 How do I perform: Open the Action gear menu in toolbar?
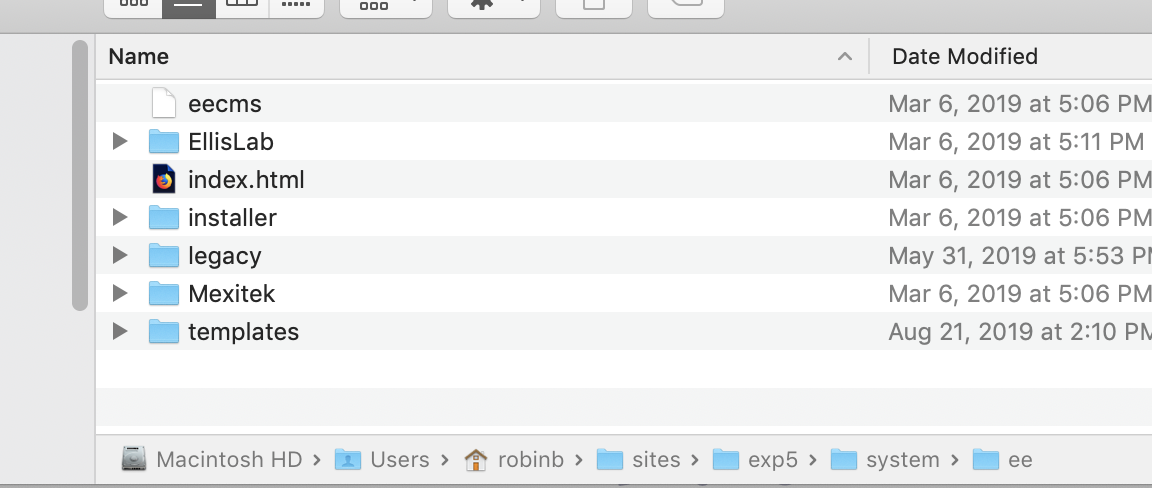pyautogui.click(x=494, y=6)
